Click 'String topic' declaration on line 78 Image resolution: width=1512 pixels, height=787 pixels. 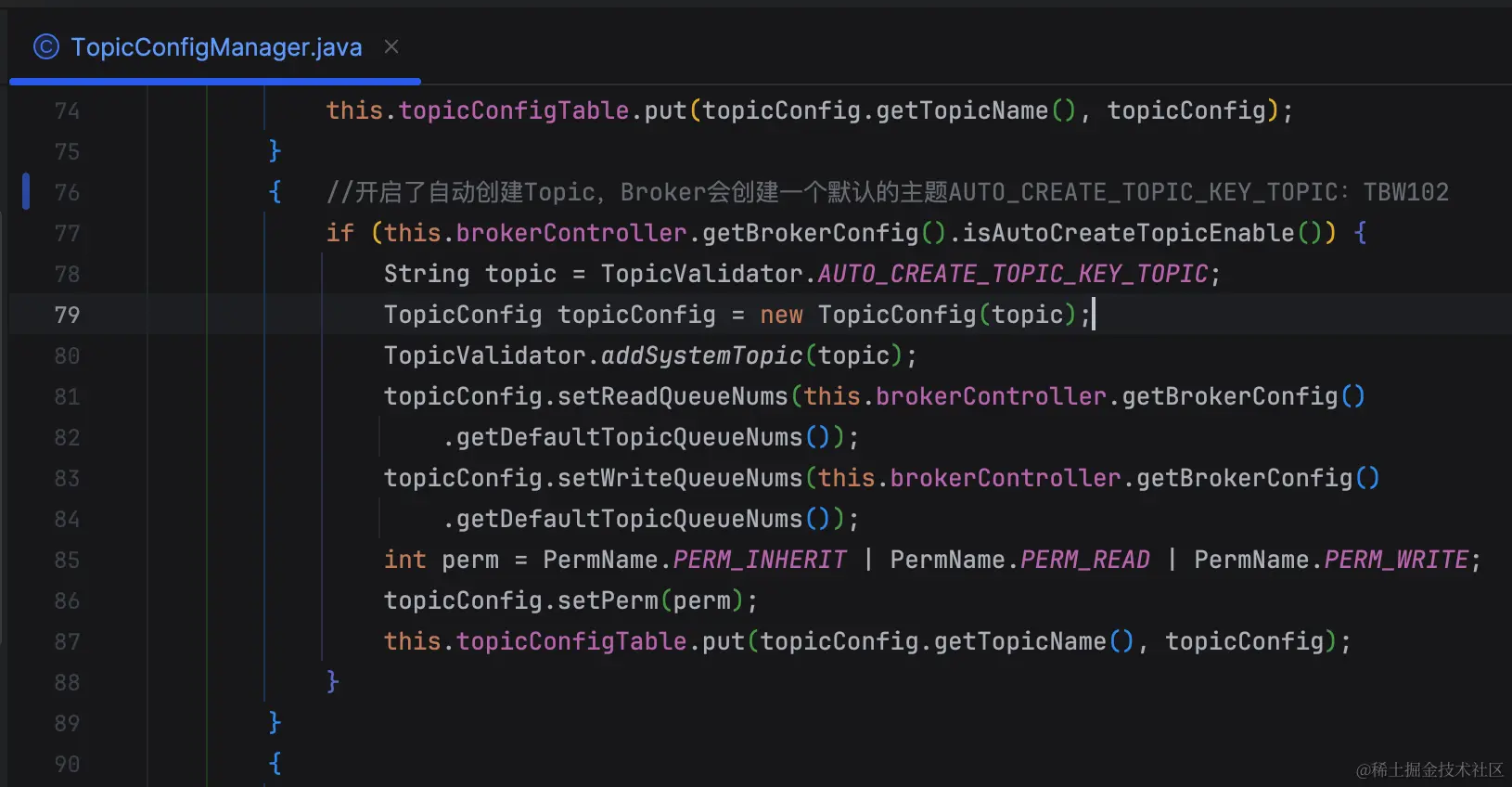coord(470,274)
